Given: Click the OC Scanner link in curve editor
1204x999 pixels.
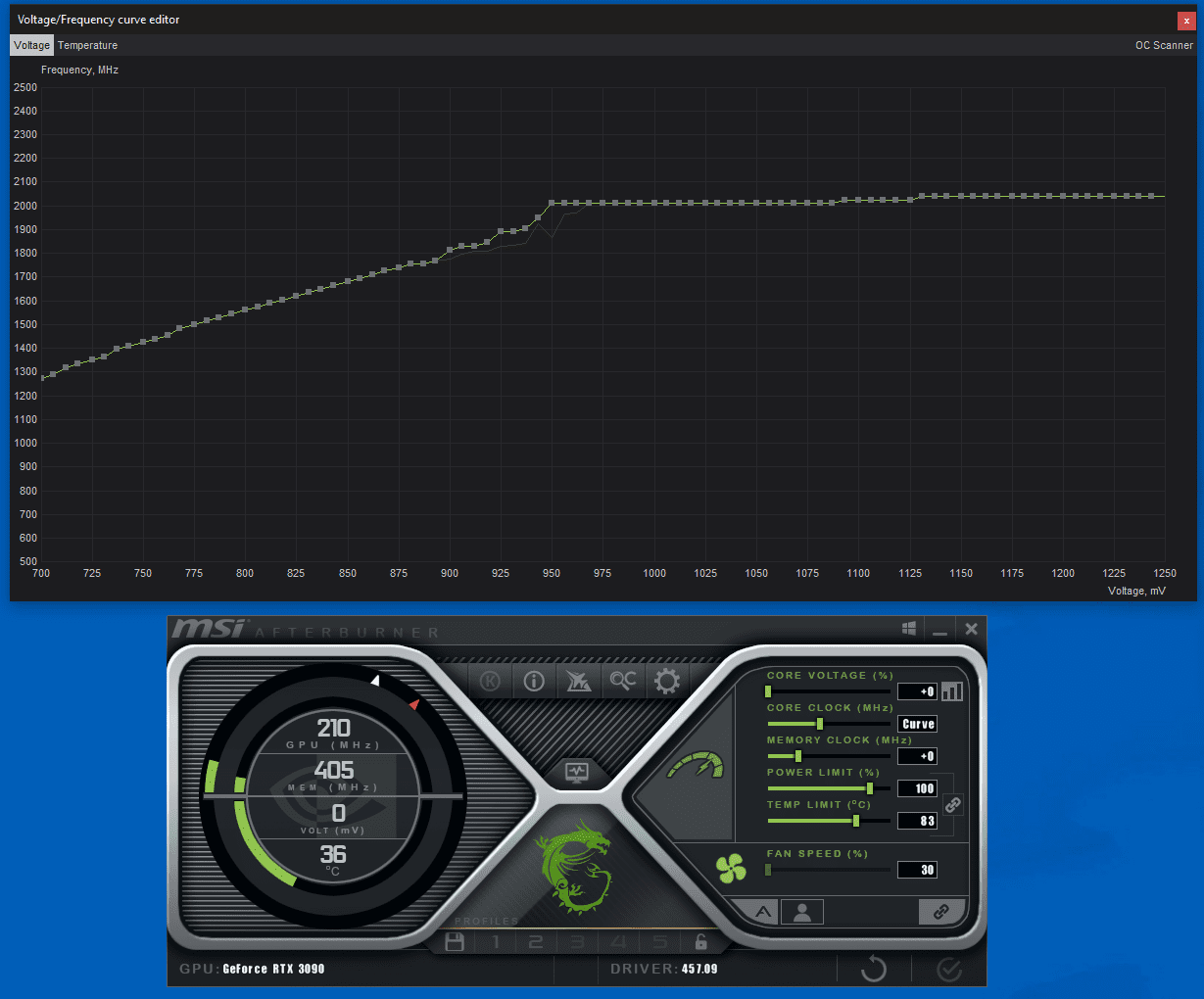Looking at the screenshot, I should pos(1164,45).
